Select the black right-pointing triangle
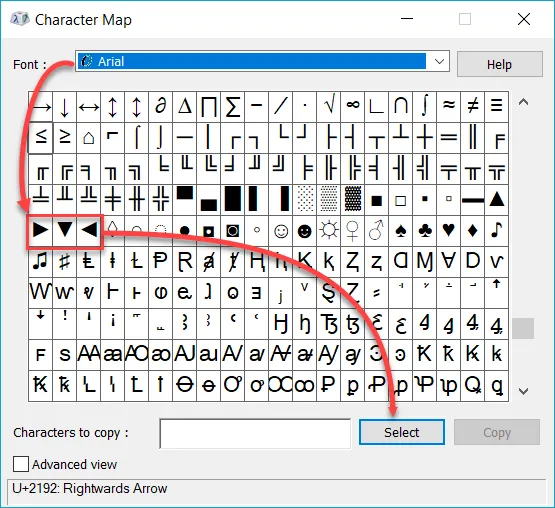This screenshot has height=508, width=555. click(40, 231)
